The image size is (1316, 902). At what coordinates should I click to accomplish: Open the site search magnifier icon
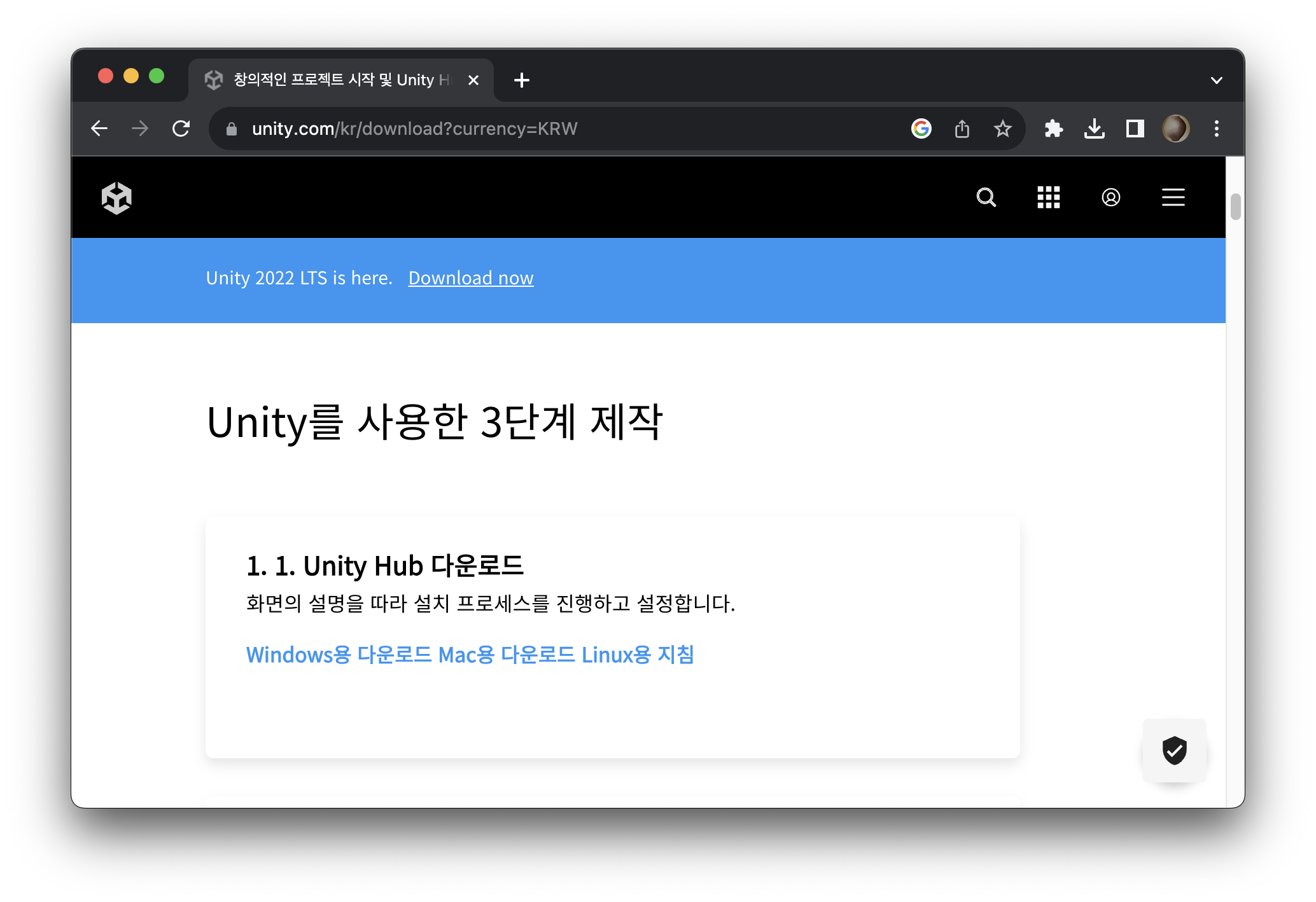click(x=986, y=198)
